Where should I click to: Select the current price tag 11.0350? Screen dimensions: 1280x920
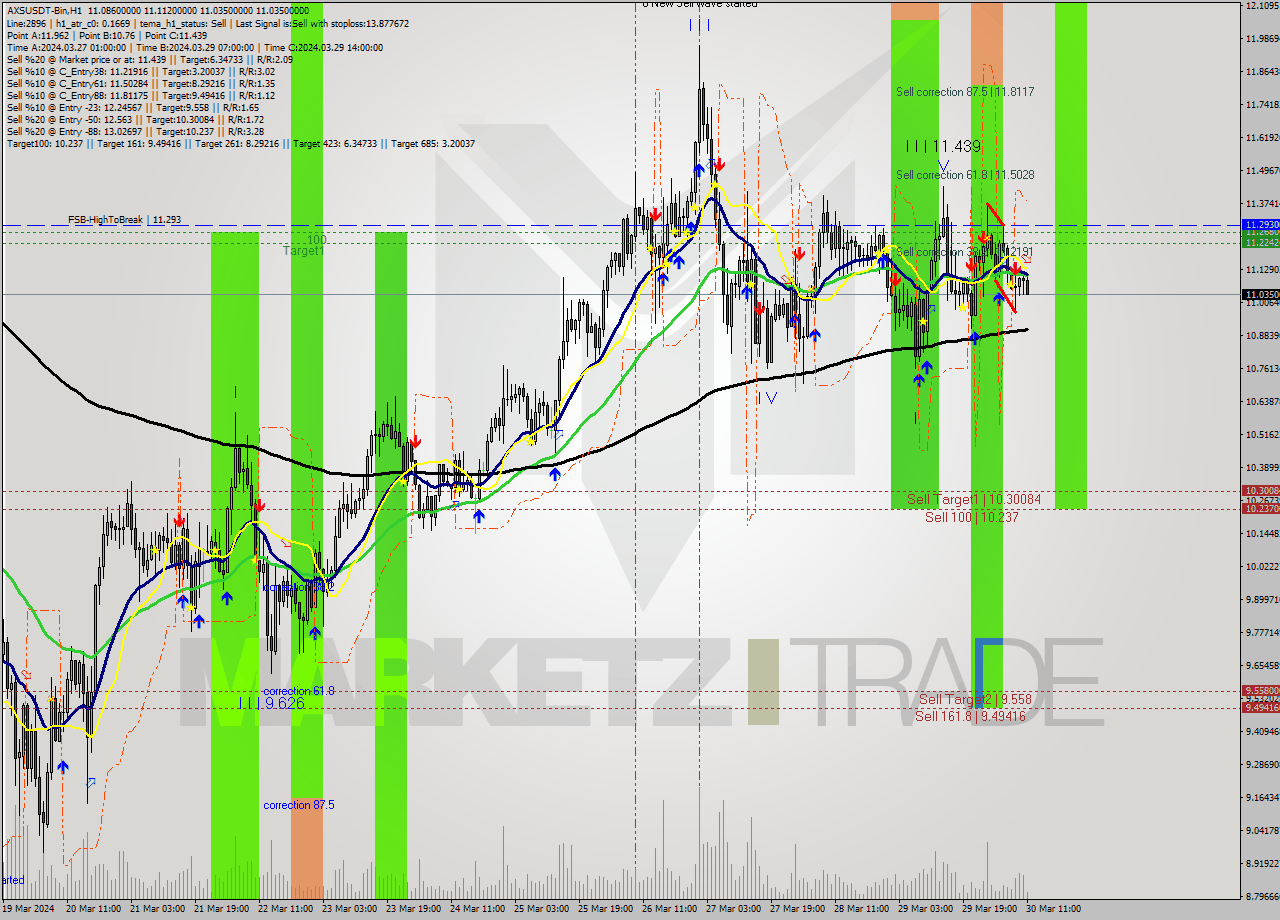click(x=1260, y=294)
